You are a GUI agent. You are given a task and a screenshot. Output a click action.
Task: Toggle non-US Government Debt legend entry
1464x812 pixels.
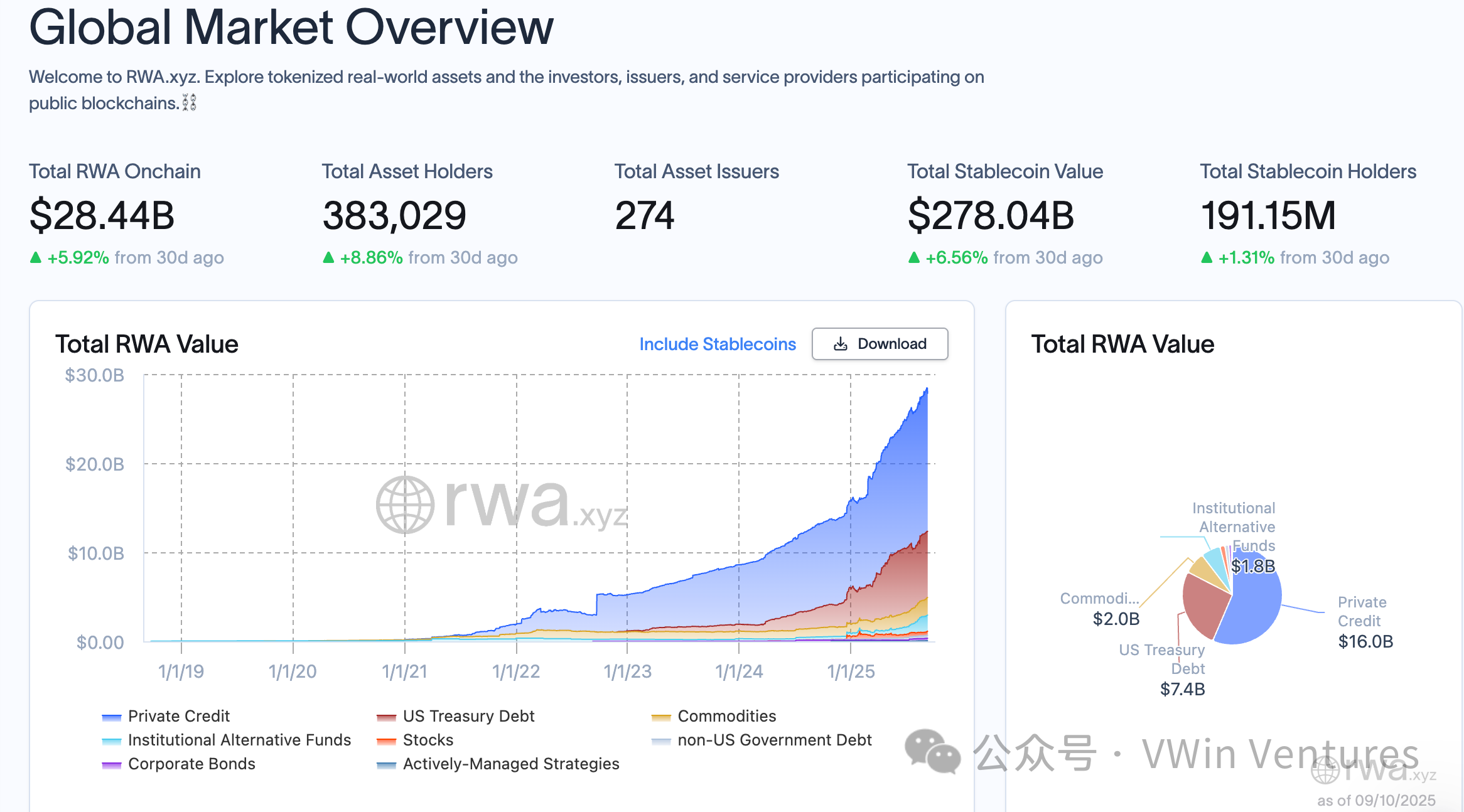click(774, 740)
